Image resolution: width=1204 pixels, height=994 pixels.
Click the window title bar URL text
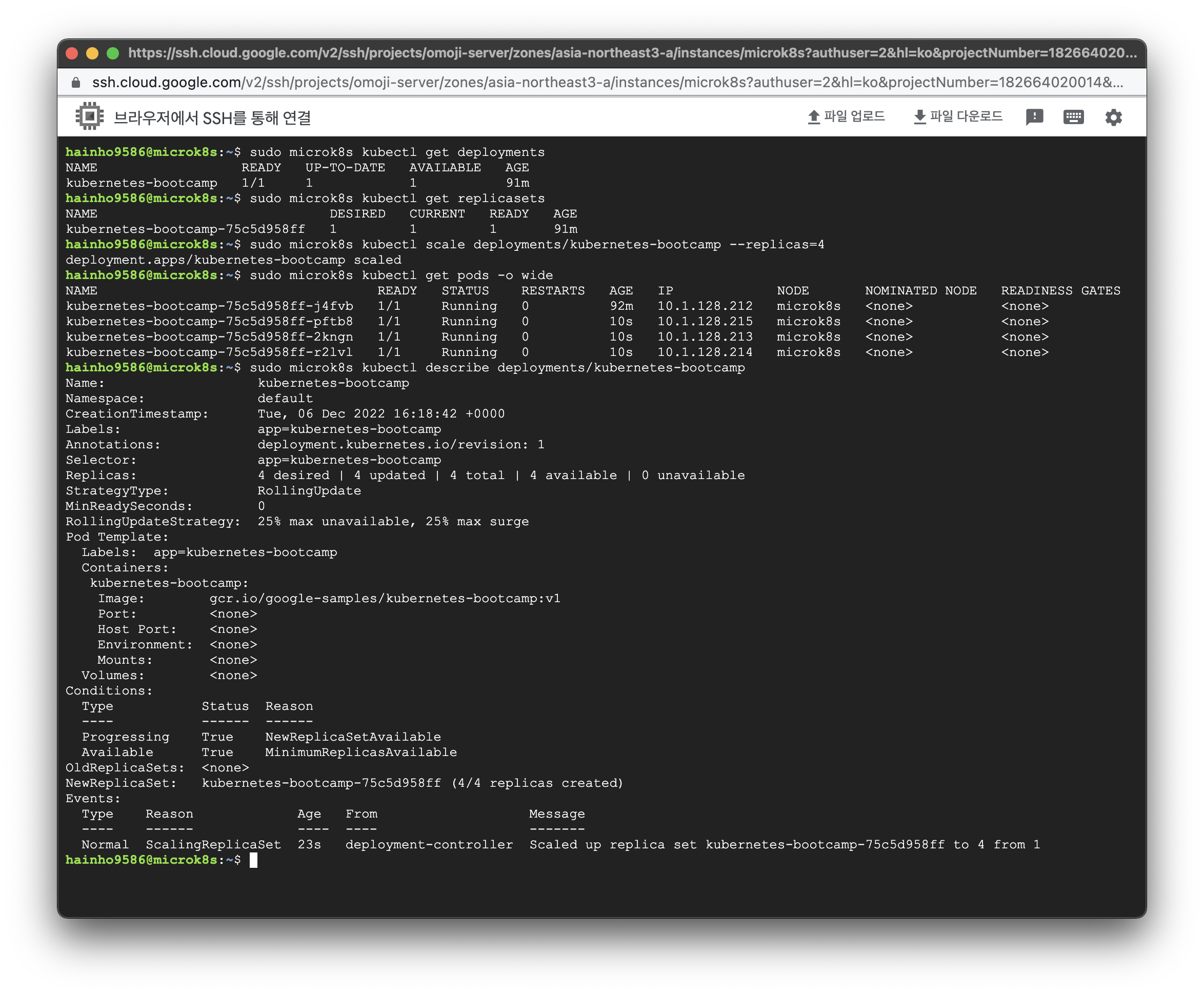[x=632, y=53]
